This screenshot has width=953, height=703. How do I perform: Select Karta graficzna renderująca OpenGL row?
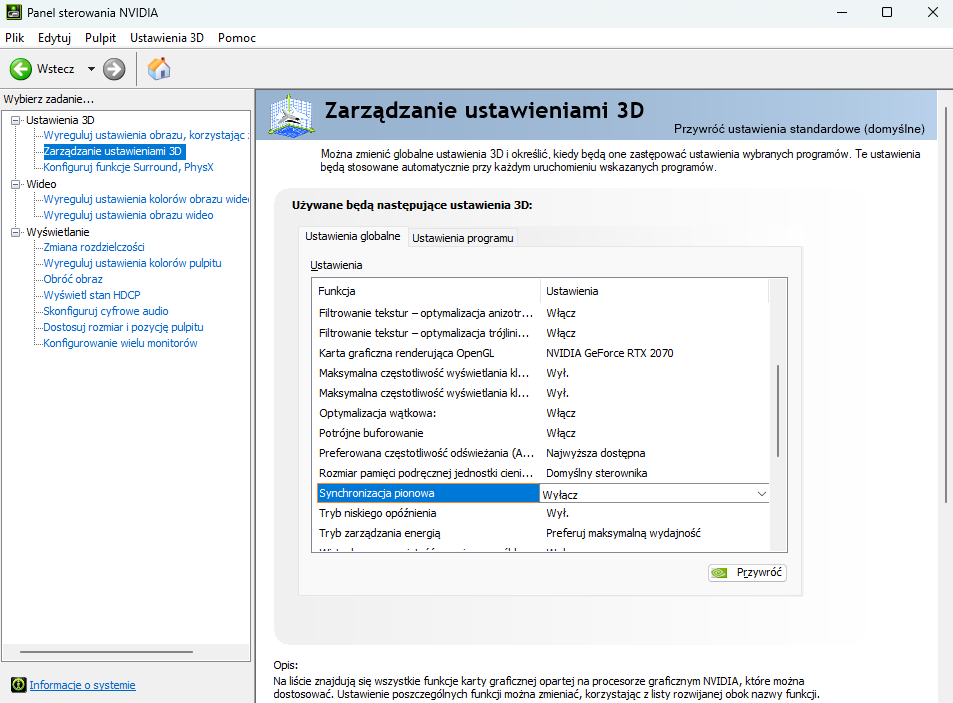[x=543, y=353]
